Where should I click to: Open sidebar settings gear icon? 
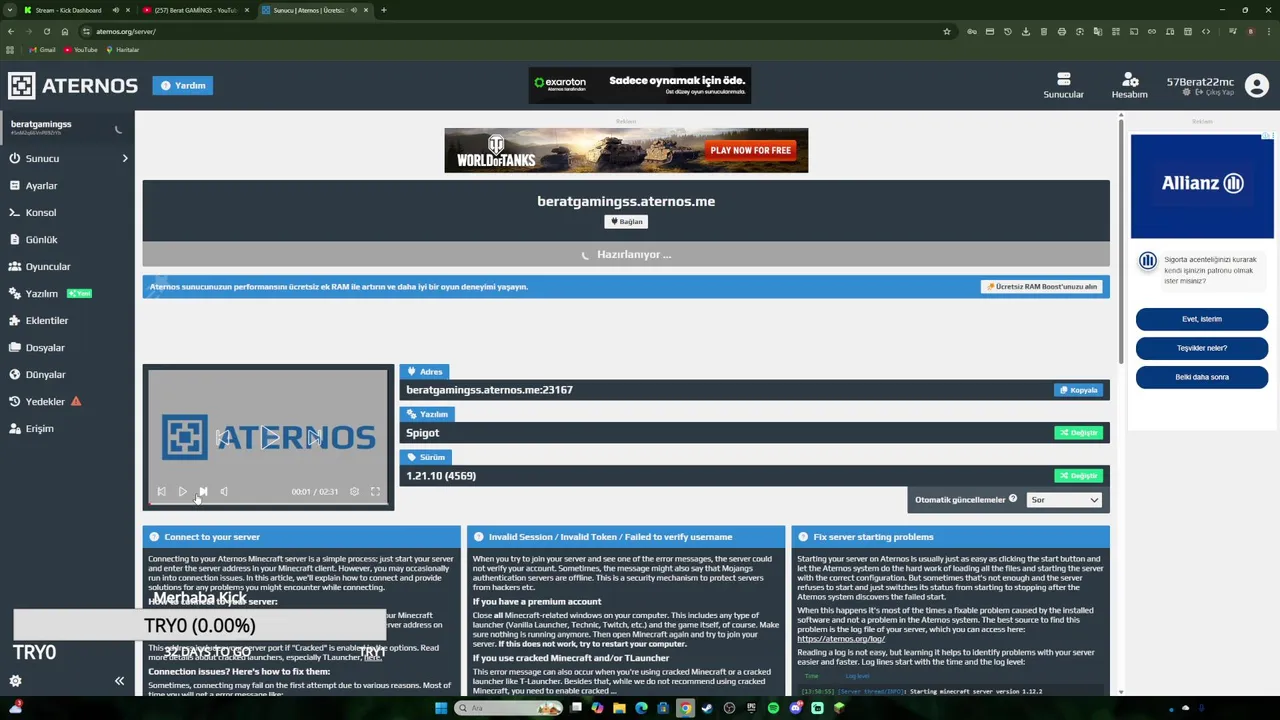click(x=15, y=681)
